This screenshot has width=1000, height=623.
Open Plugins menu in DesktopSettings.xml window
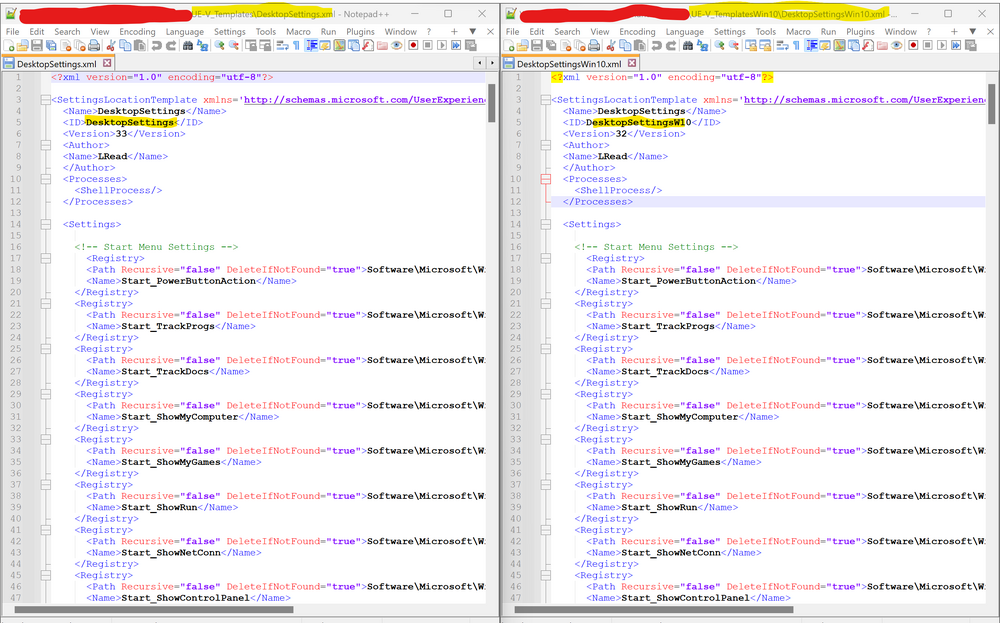pyautogui.click(x=360, y=31)
